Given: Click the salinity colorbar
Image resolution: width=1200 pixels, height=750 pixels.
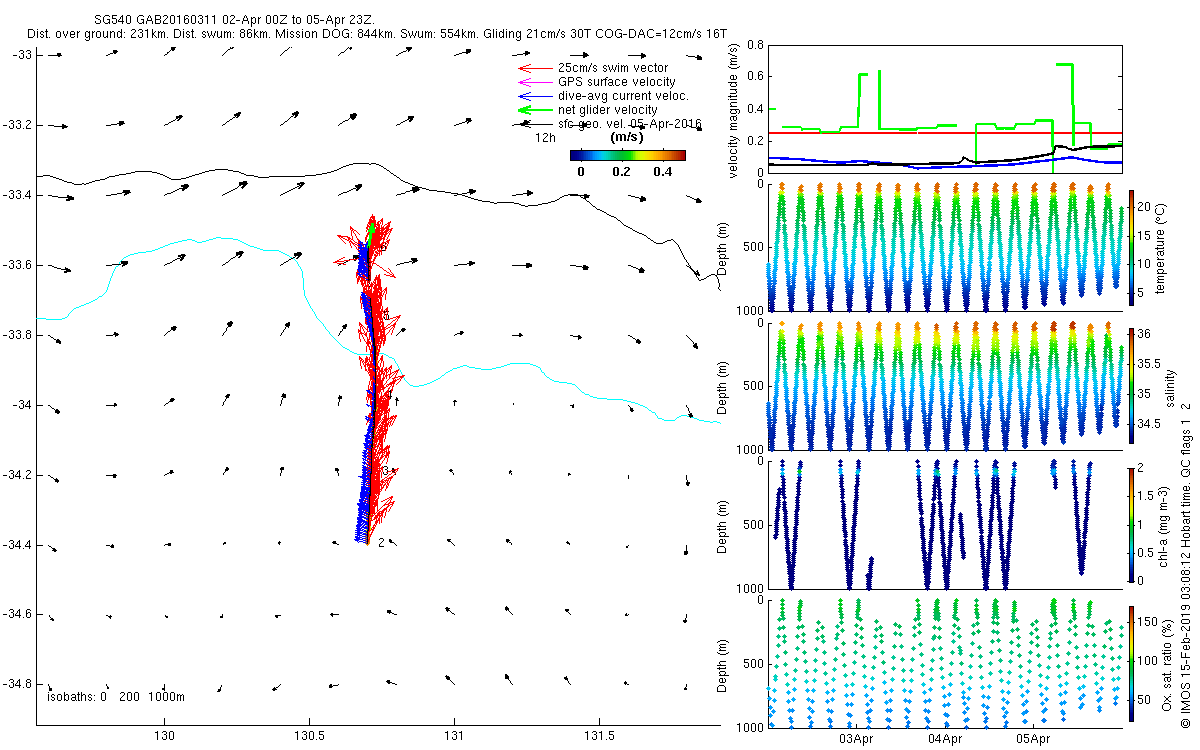Looking at the screenshot, I should 1132,388.
